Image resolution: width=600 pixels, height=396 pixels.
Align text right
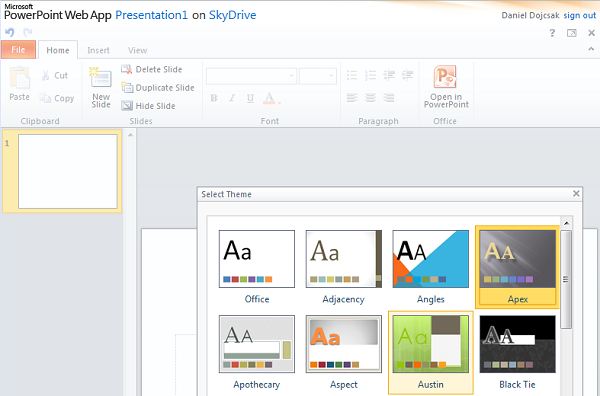point(389,98)
